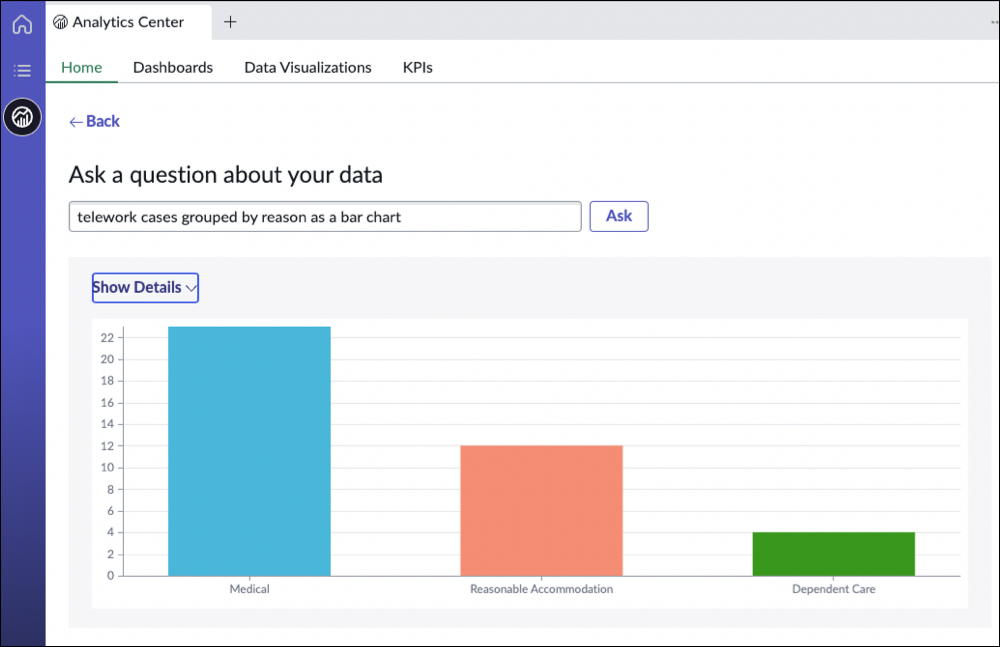Click the blue Medical bar

point(249,451)
